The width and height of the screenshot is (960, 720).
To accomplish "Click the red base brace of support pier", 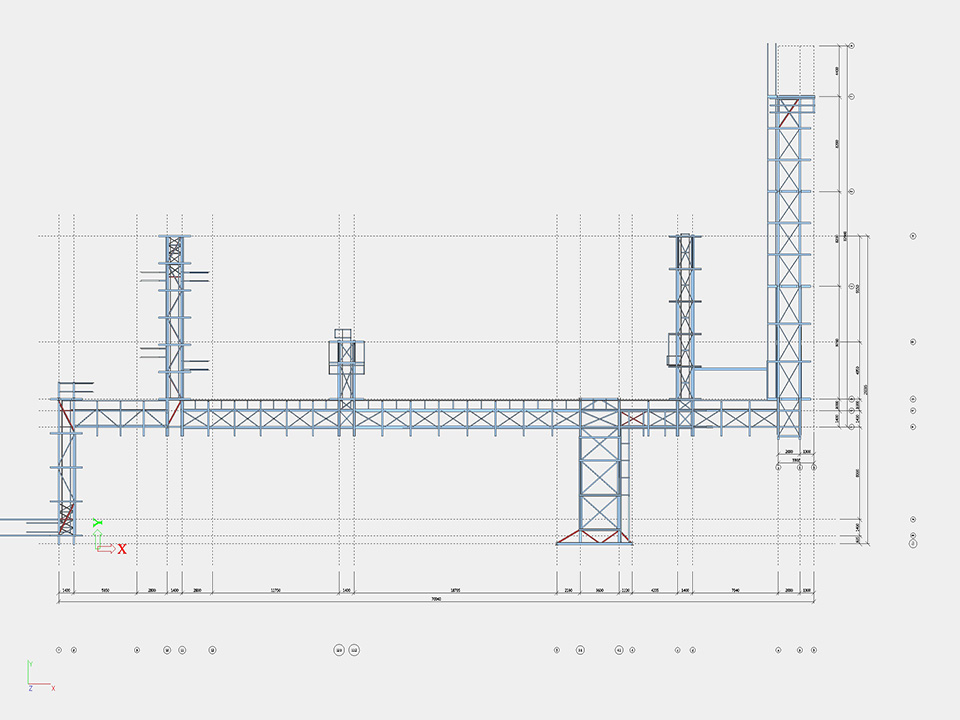I will tap(573, 538).
